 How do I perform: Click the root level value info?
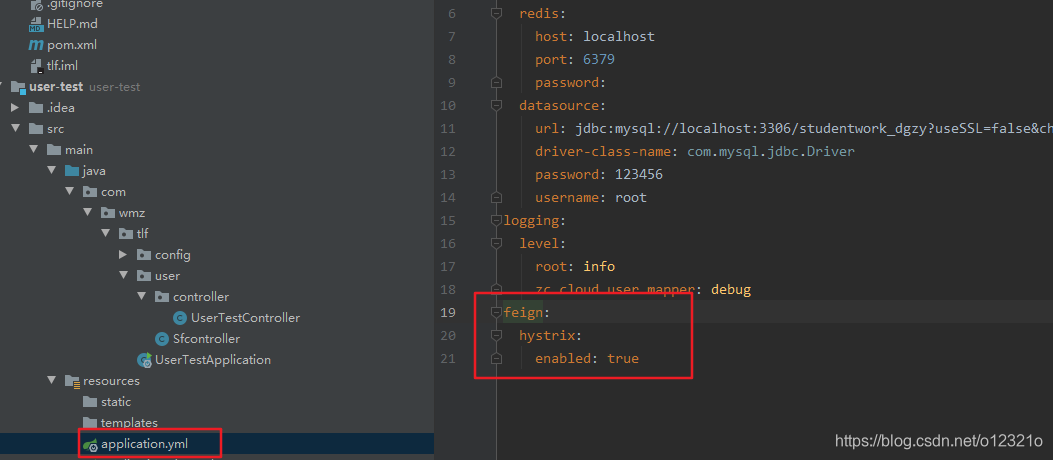599,267
